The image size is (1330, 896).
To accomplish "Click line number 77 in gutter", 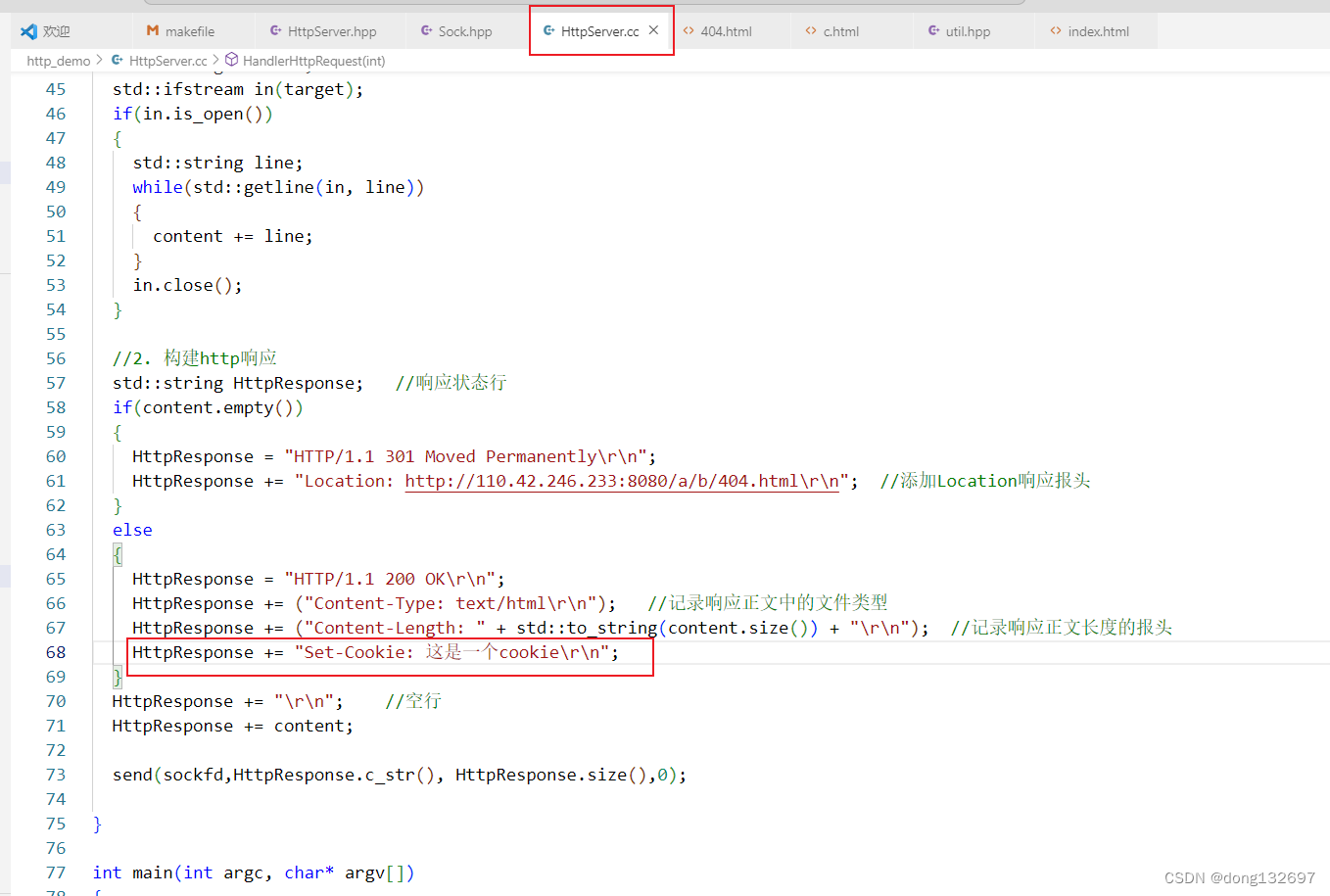I will tap(56, 872).
